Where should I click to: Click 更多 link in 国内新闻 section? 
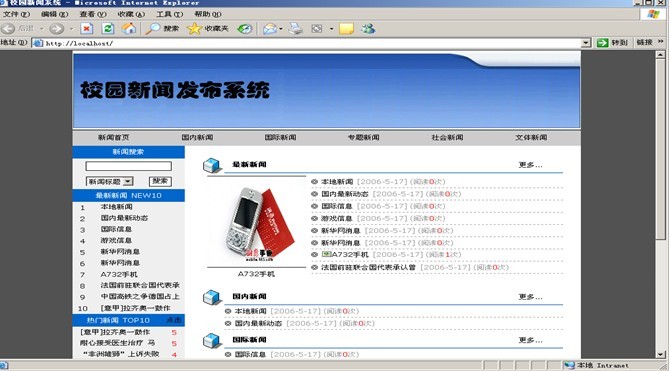(x=530, y=297)
